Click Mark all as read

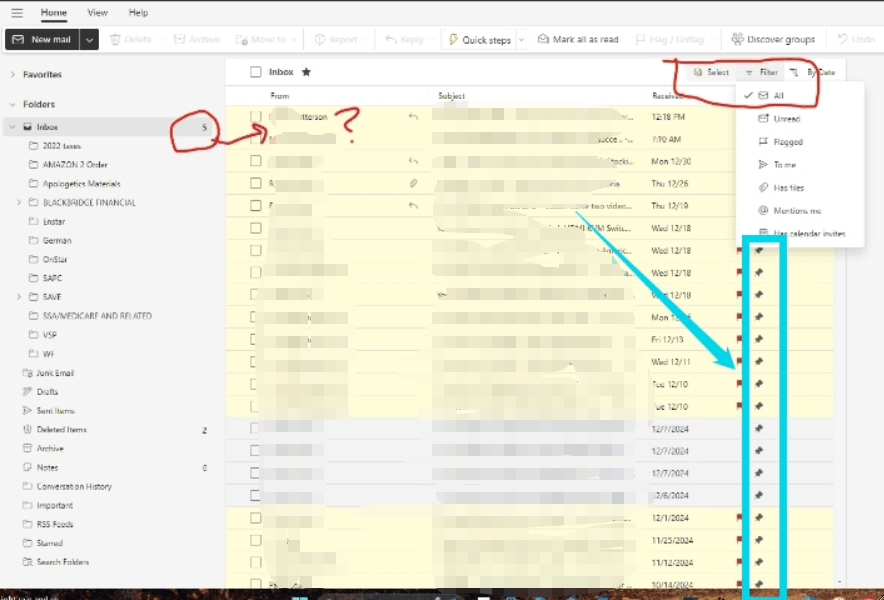pos(578,39)
